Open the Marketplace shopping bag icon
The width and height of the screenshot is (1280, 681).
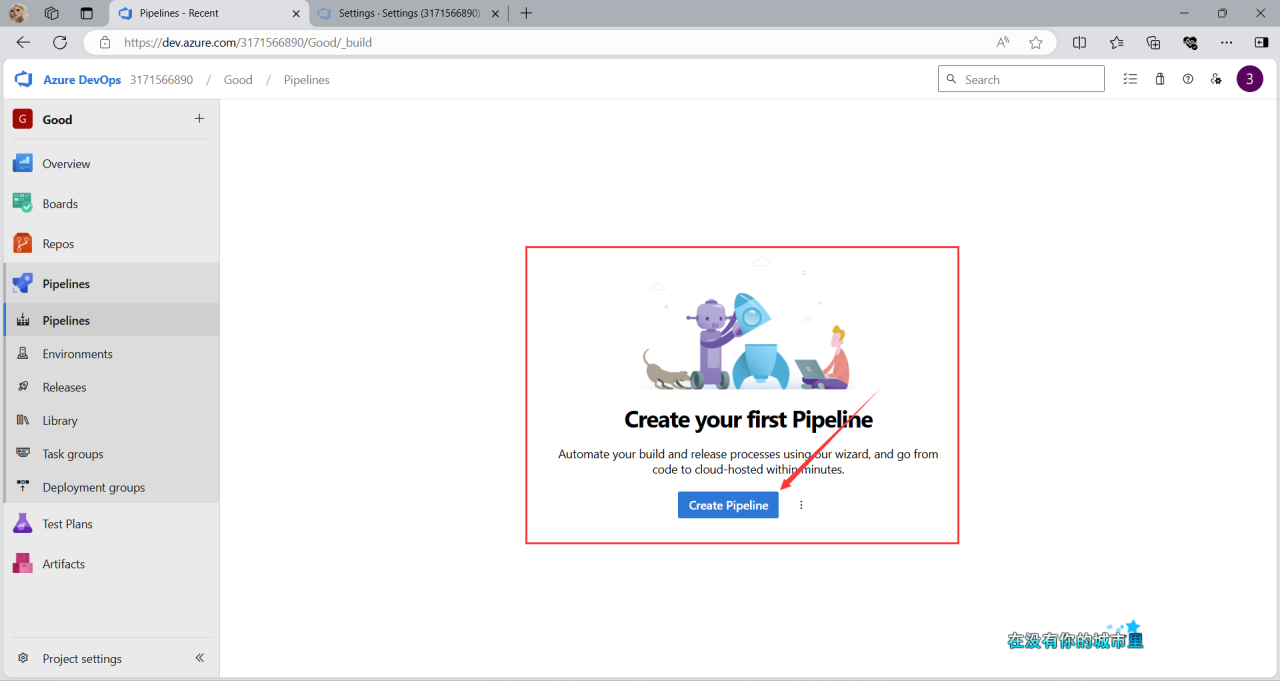pyautogui.click(x=1160, y=79)
